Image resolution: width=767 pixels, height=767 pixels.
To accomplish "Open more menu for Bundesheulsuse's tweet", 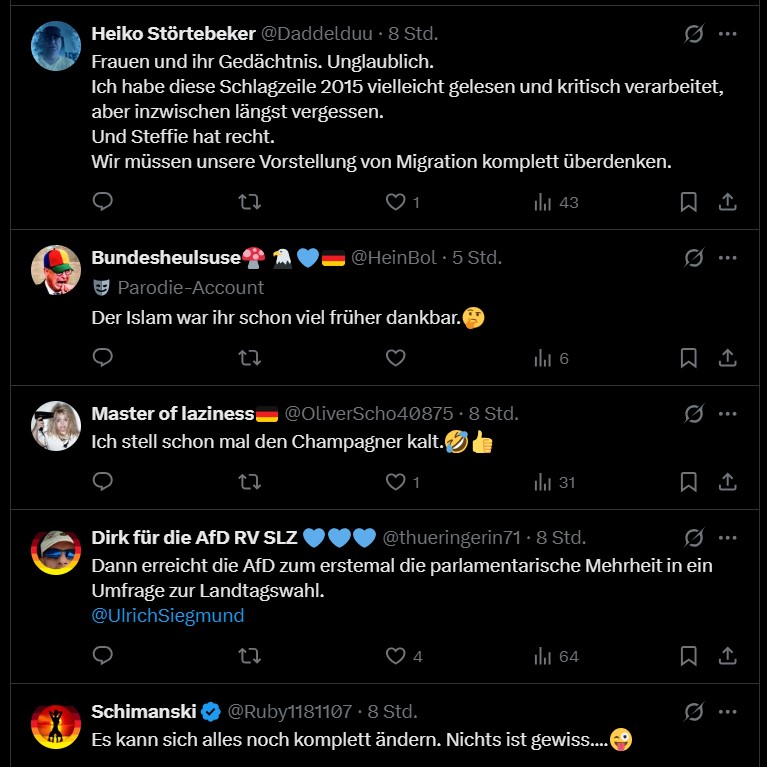I will [728, 258].
